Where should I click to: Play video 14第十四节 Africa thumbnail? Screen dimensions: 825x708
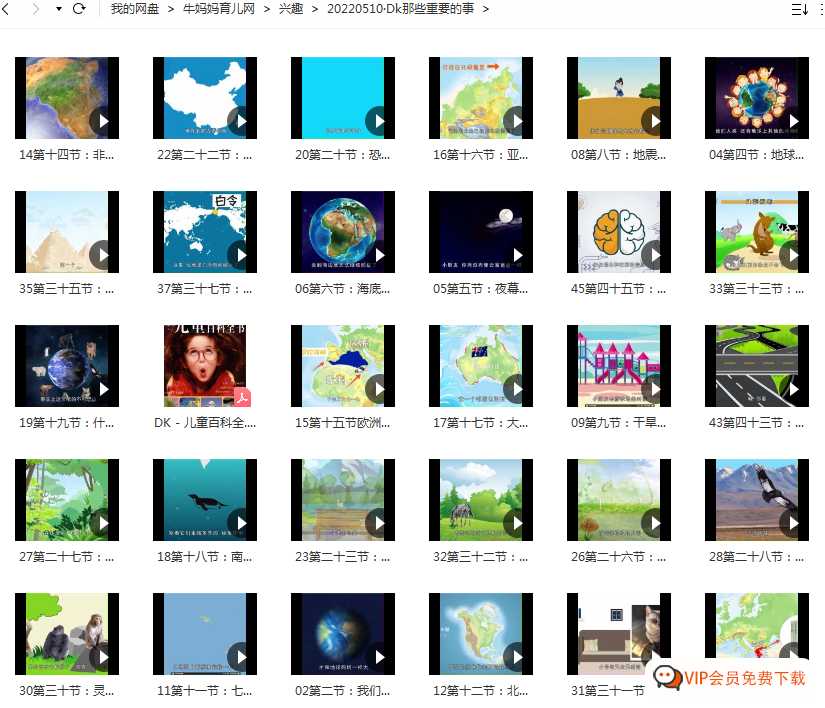tap(67, 98)
